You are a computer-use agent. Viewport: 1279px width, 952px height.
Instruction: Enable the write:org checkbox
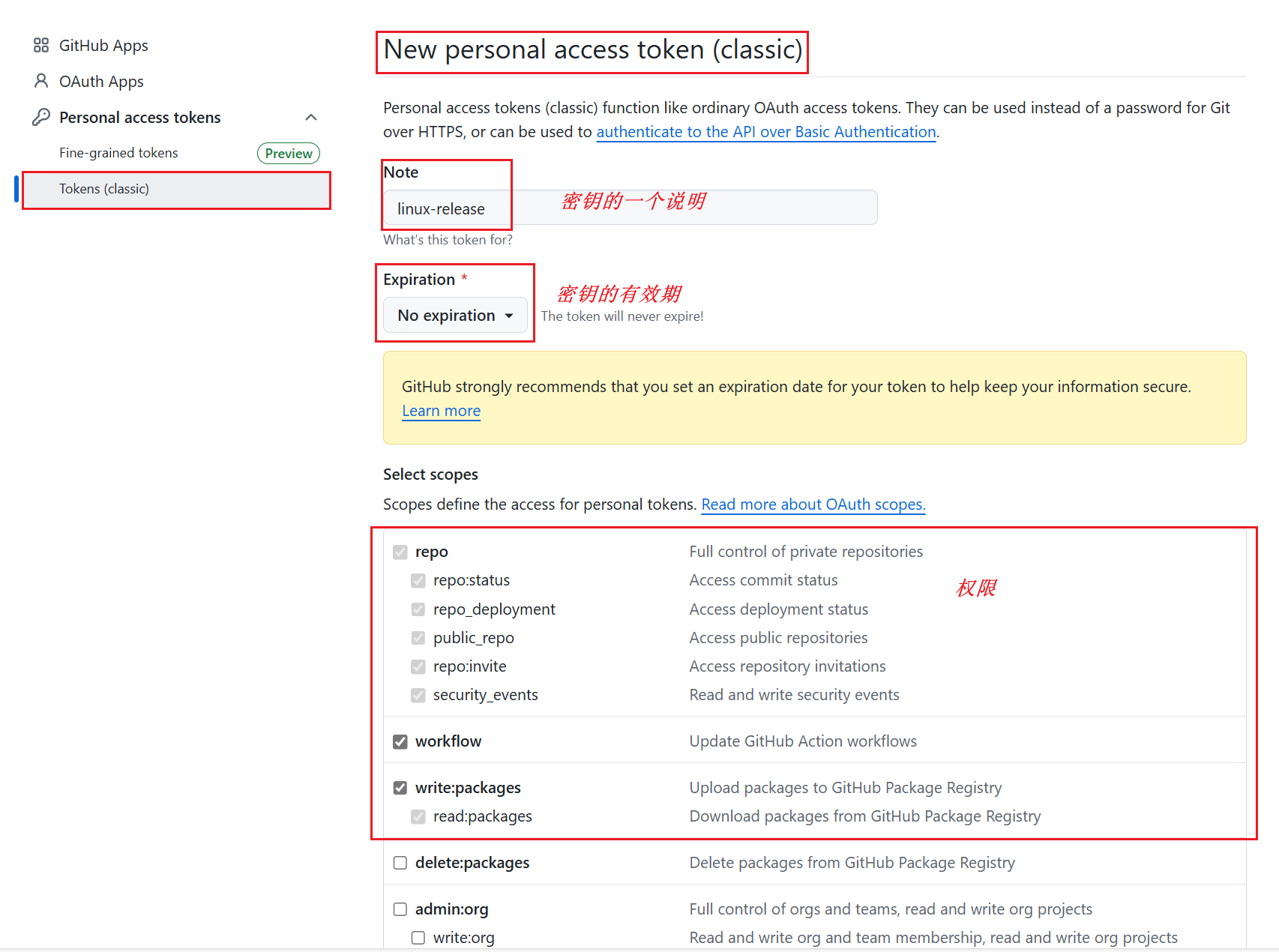point(418,938)
